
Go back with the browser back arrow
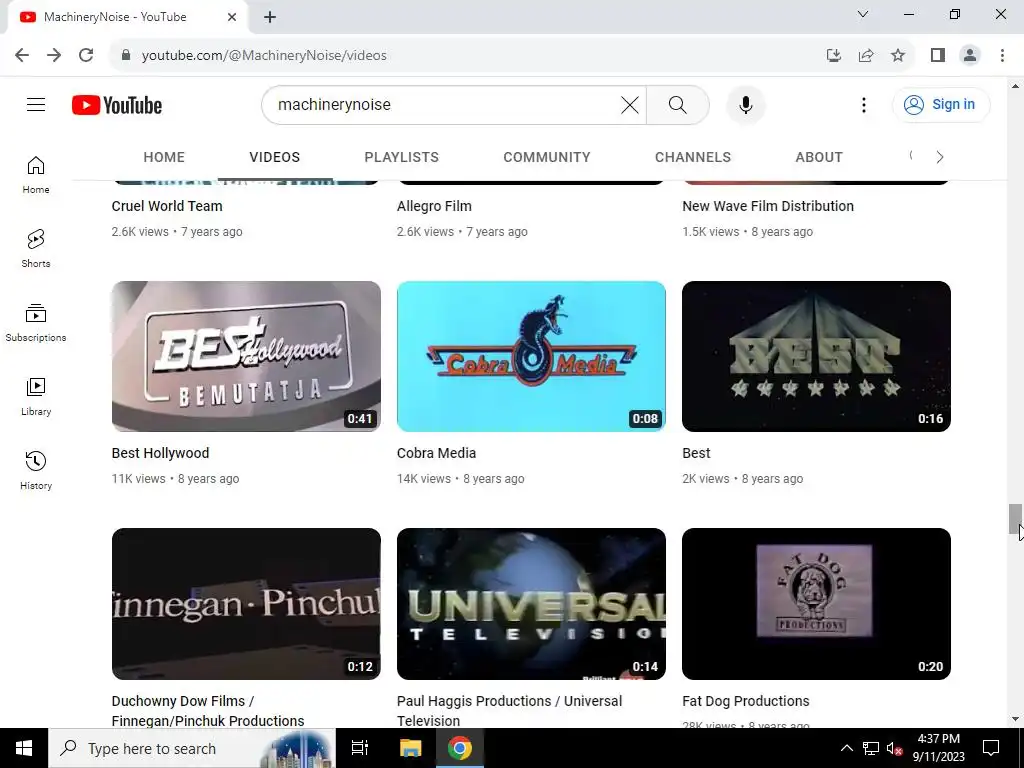(22, 56)
